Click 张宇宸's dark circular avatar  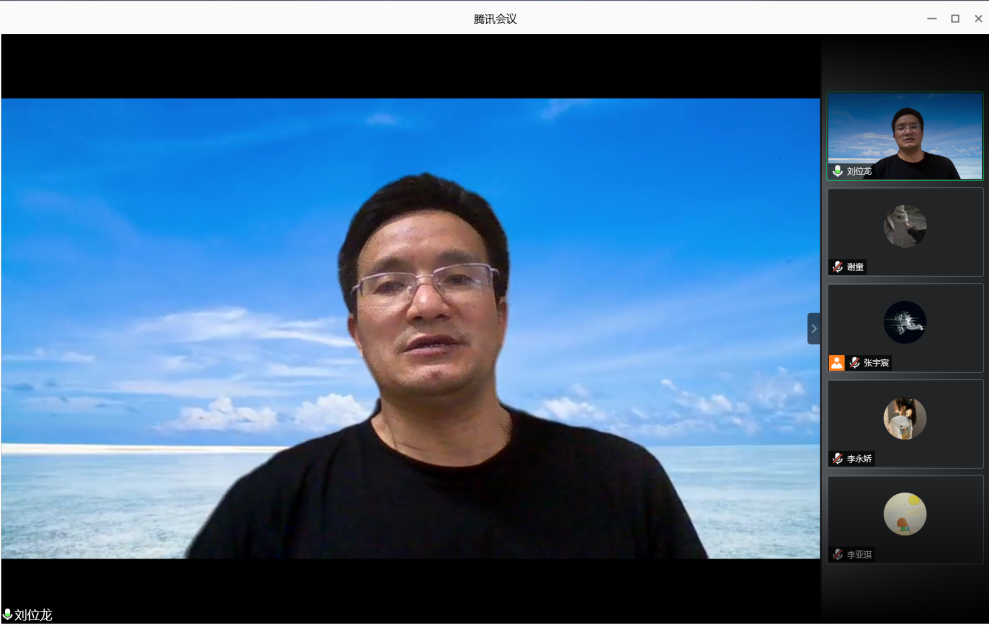904,322
